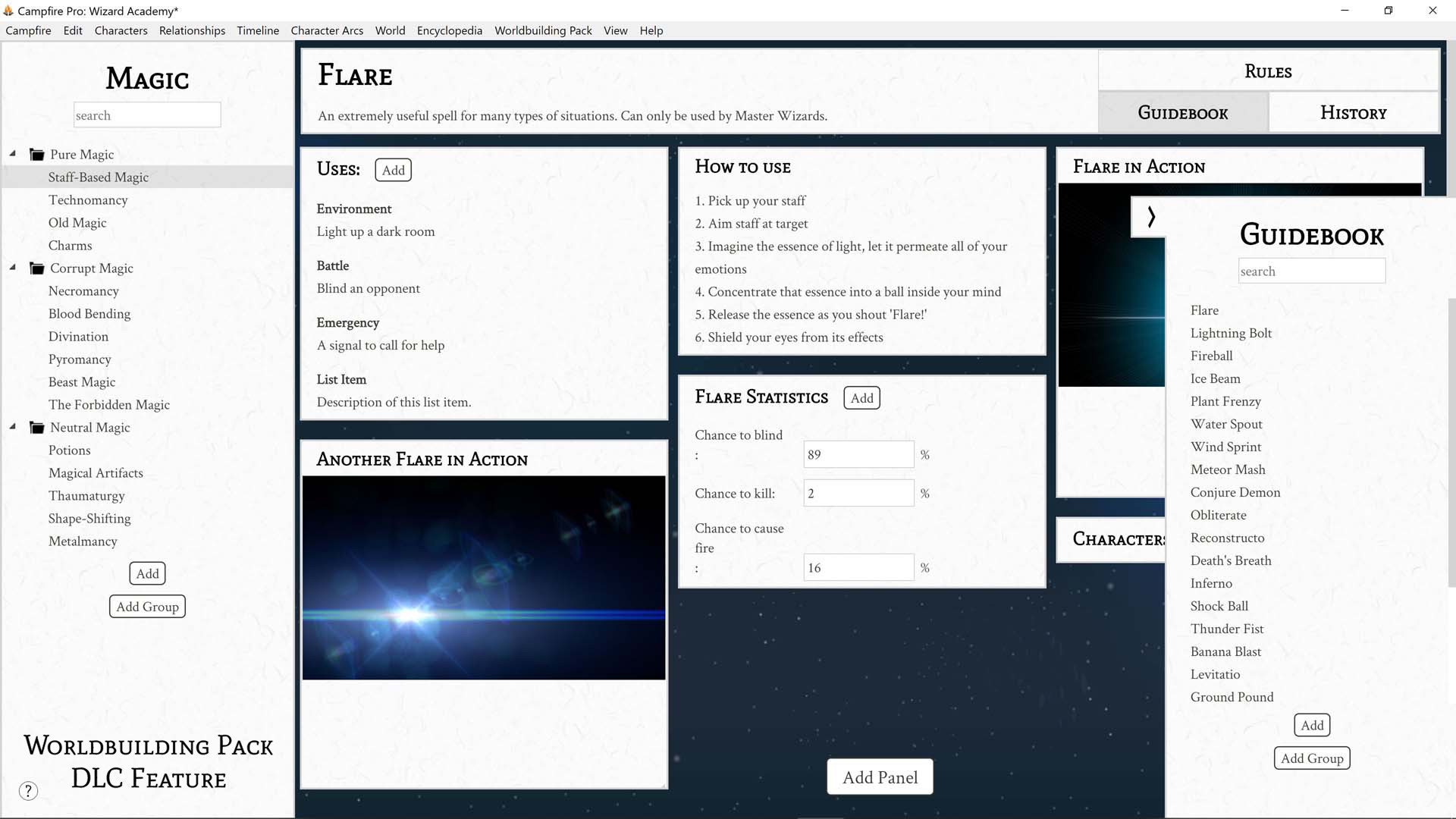
Task: Switch to the Rules tab
Action: pos(1269,71)
